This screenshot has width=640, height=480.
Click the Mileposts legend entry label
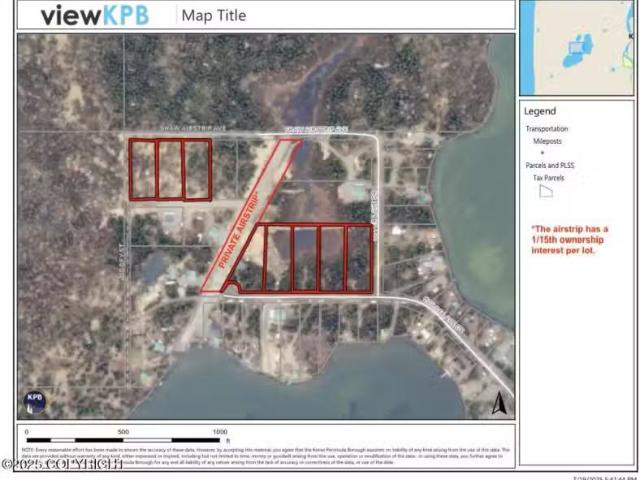pos(550,141)
